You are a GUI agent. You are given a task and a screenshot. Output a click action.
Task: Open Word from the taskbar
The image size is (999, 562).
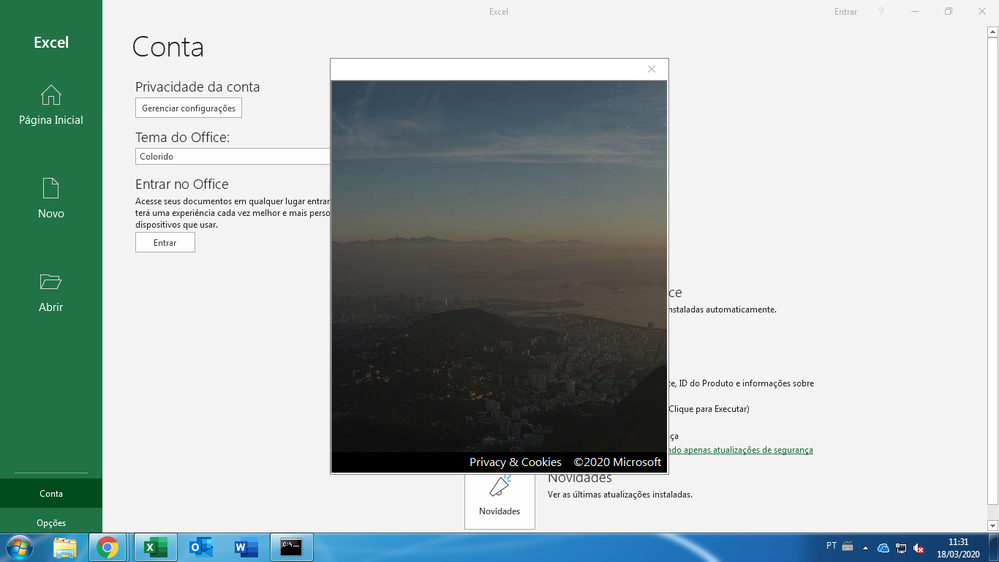pyautogui.click(x=246, y=547)
